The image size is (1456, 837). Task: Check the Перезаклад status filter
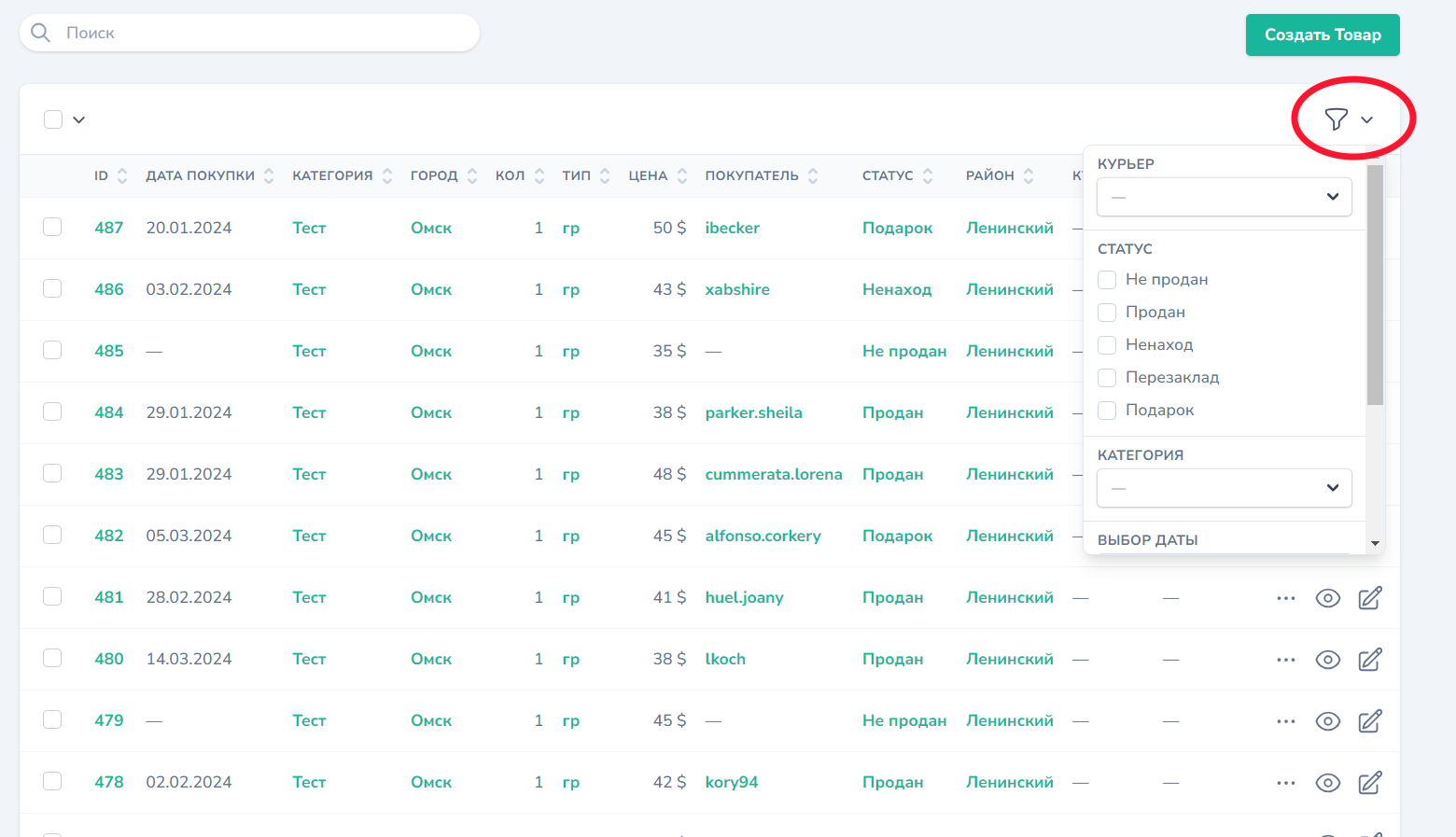point(1107,378)
